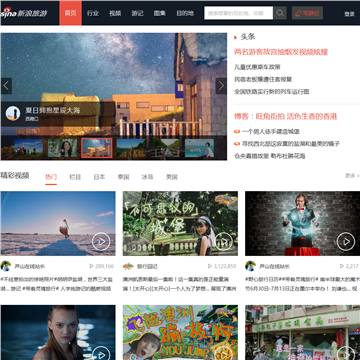Image resolution: width=360 pixels, height=360 pixels.
Task: Play the magician video
Action: 346,241
